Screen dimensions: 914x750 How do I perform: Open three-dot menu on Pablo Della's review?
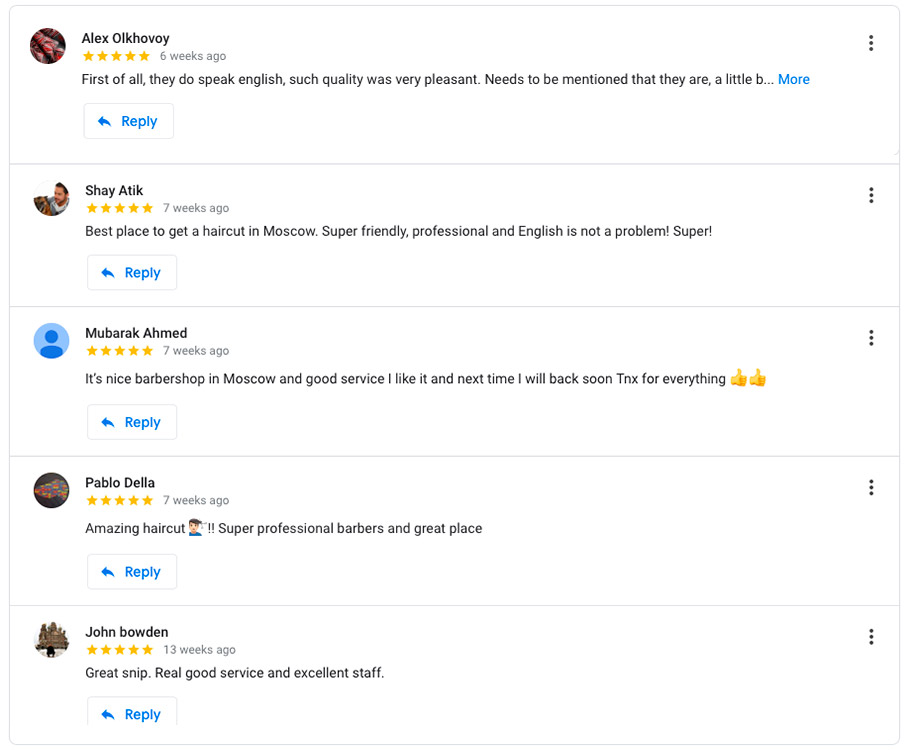[x=871, y=487]
